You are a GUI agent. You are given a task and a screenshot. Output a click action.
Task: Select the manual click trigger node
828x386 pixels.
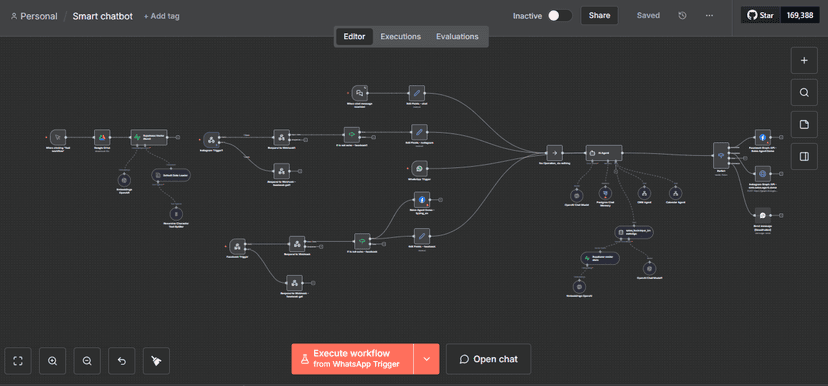[58, 137]
